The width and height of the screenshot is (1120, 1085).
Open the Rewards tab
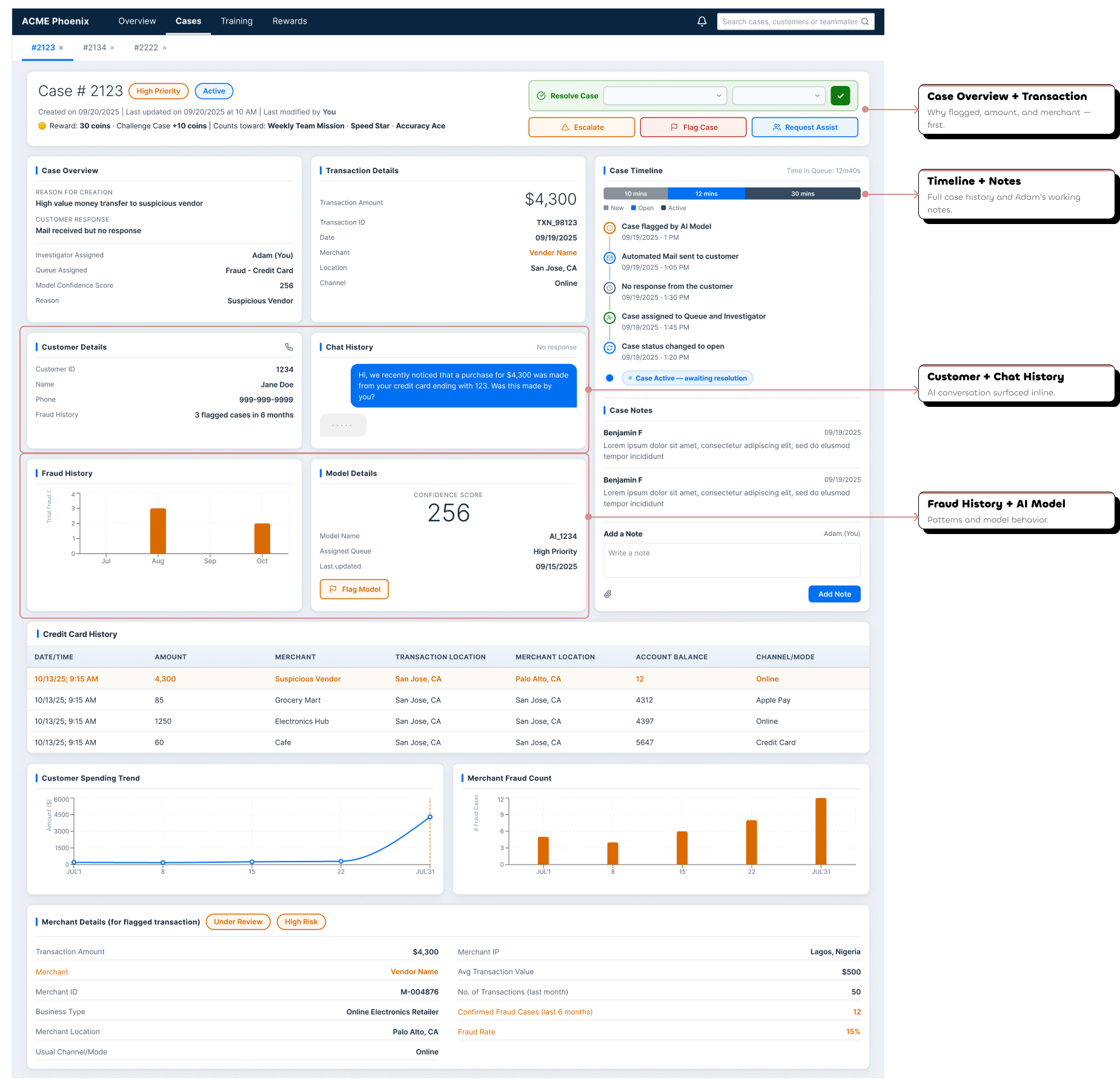[x=290, y=21]
